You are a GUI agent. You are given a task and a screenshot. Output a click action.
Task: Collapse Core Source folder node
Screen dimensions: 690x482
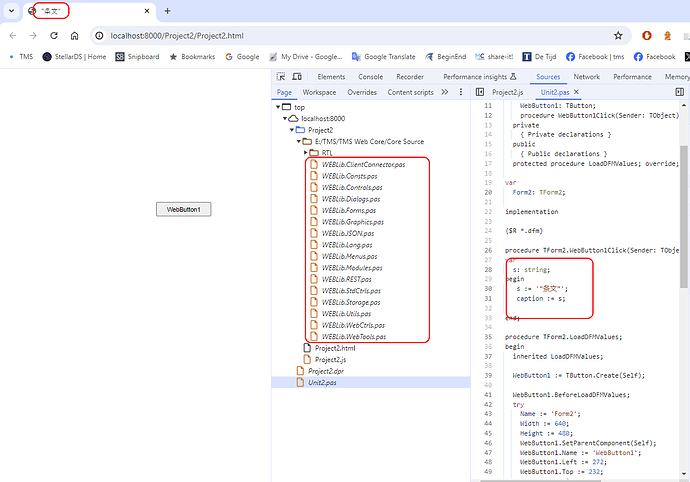coord(299,141)
